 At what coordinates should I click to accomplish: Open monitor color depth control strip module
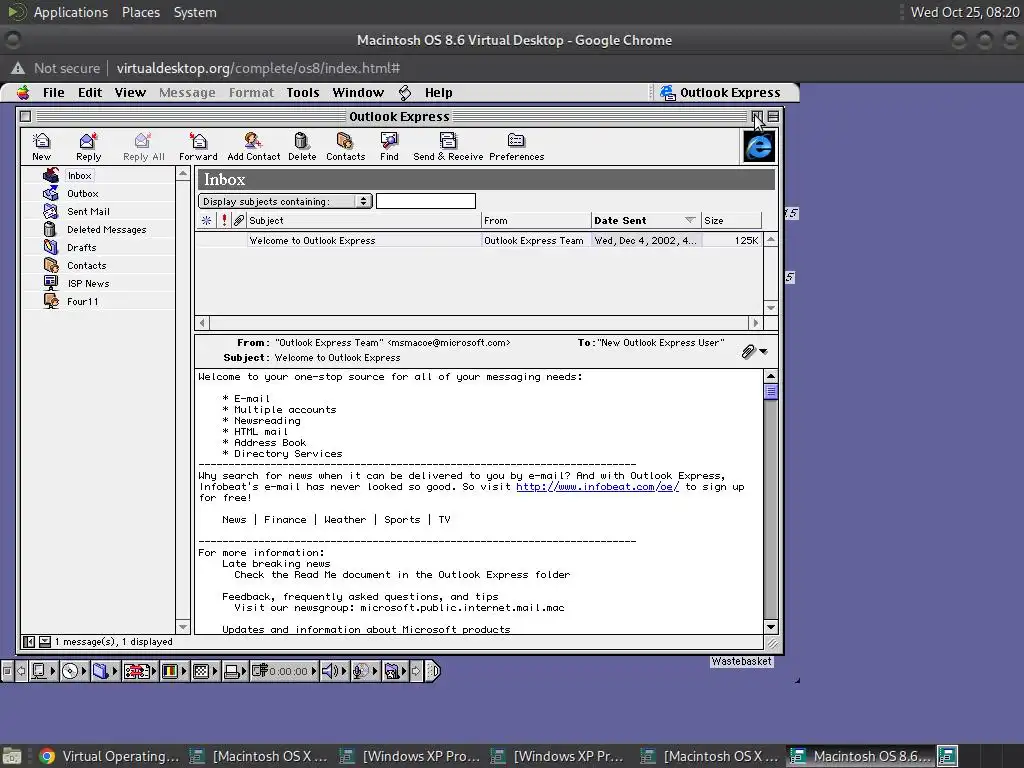click(x=173, y=671)
